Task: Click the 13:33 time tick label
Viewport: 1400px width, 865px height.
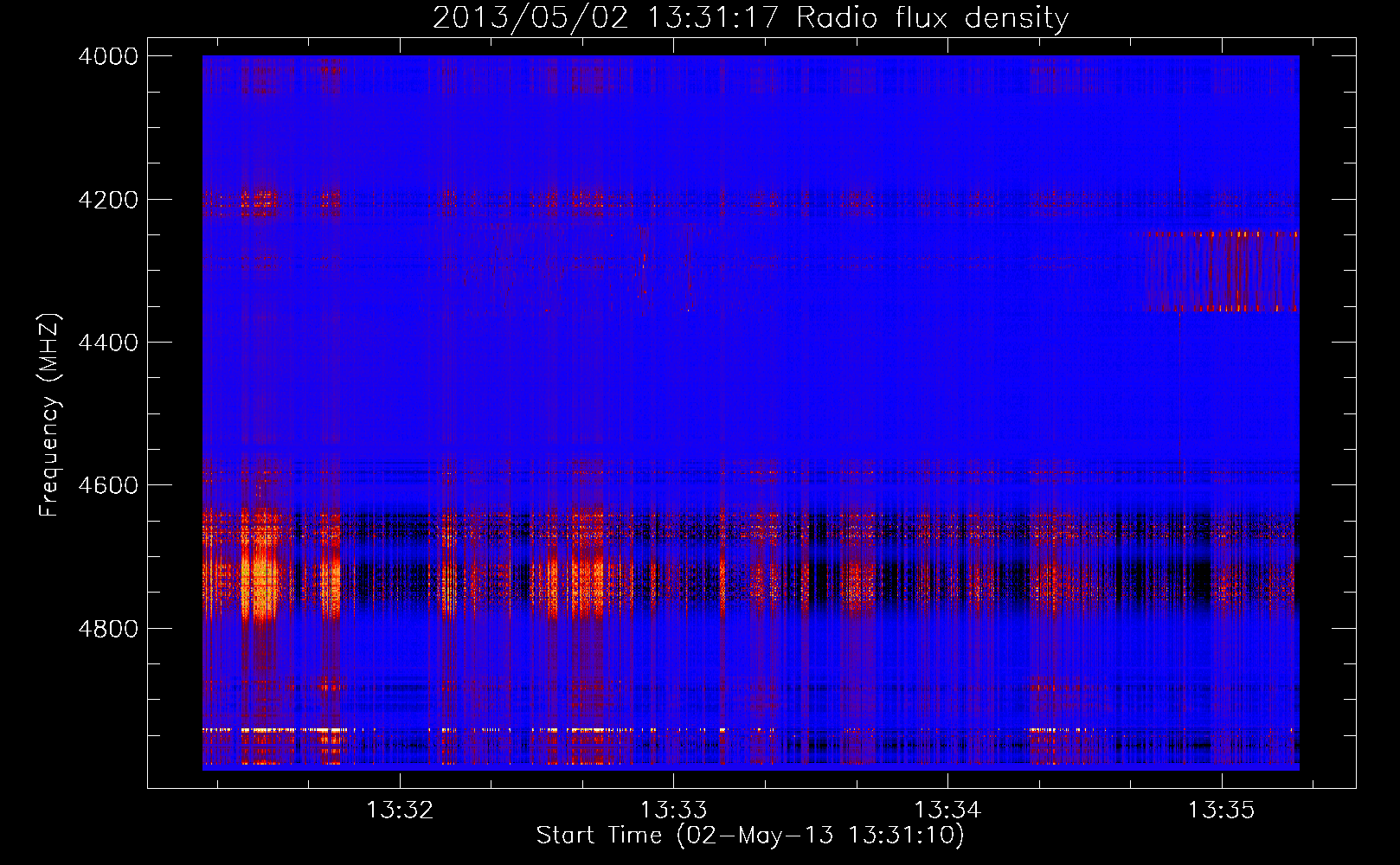Action: pyautogui.click(x=673, y=811)
